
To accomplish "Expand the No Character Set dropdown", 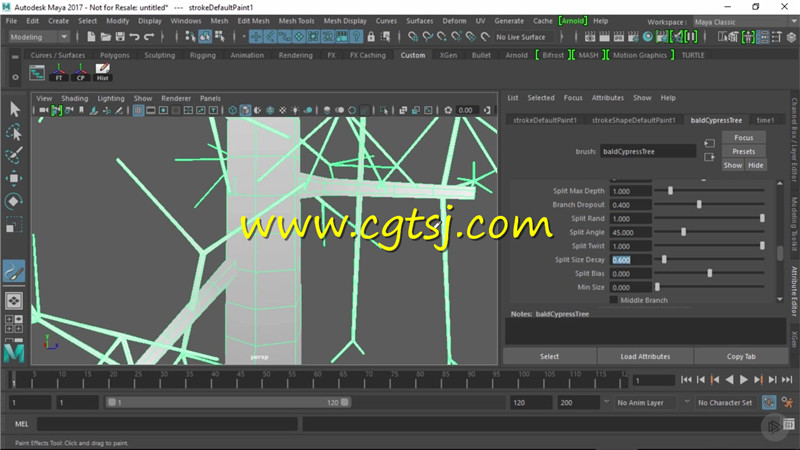I will (687, 403).
